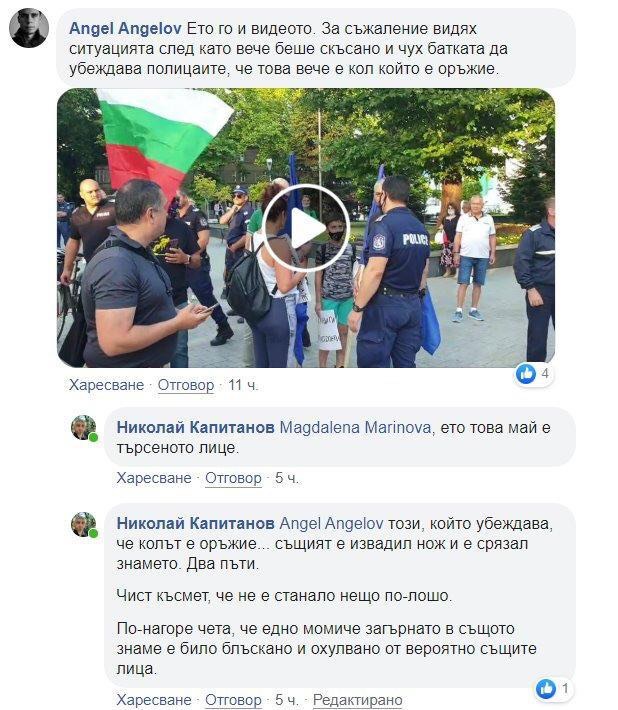Open the tagged Magdalena Marinova profile link

355,427
